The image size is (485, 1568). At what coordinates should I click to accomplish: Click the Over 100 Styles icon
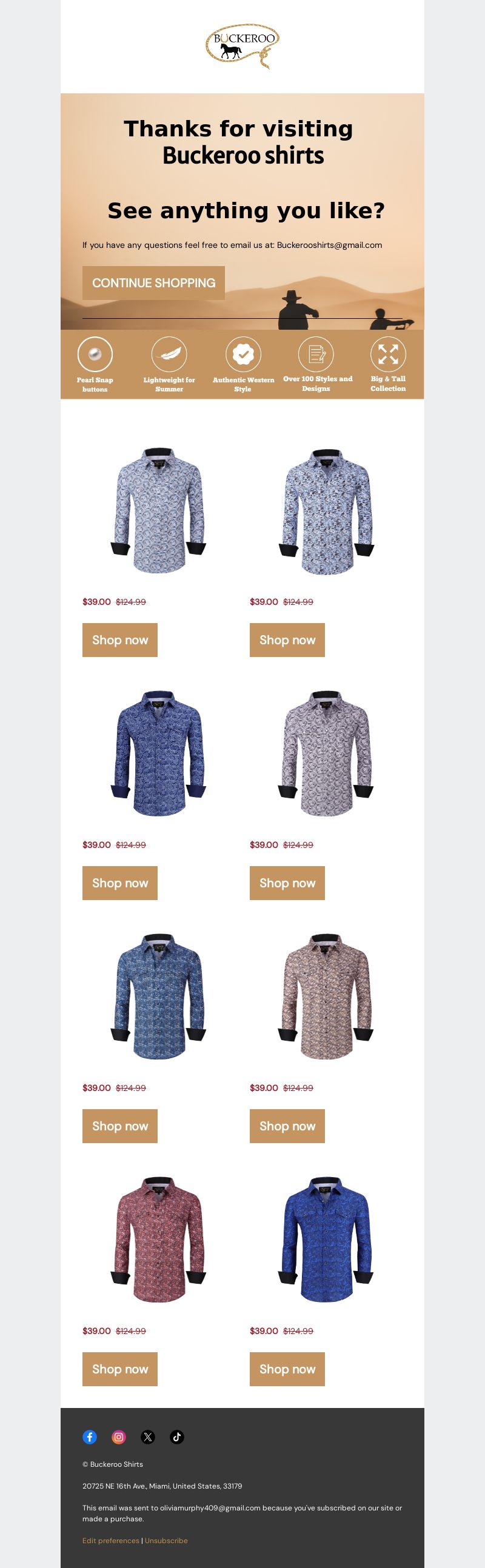(316, 353)
